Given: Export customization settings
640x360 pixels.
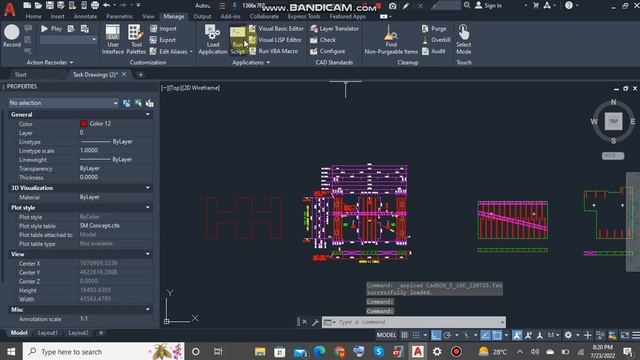Looking at the screenshot, I should pyautogui.click(x=163, y=40).
